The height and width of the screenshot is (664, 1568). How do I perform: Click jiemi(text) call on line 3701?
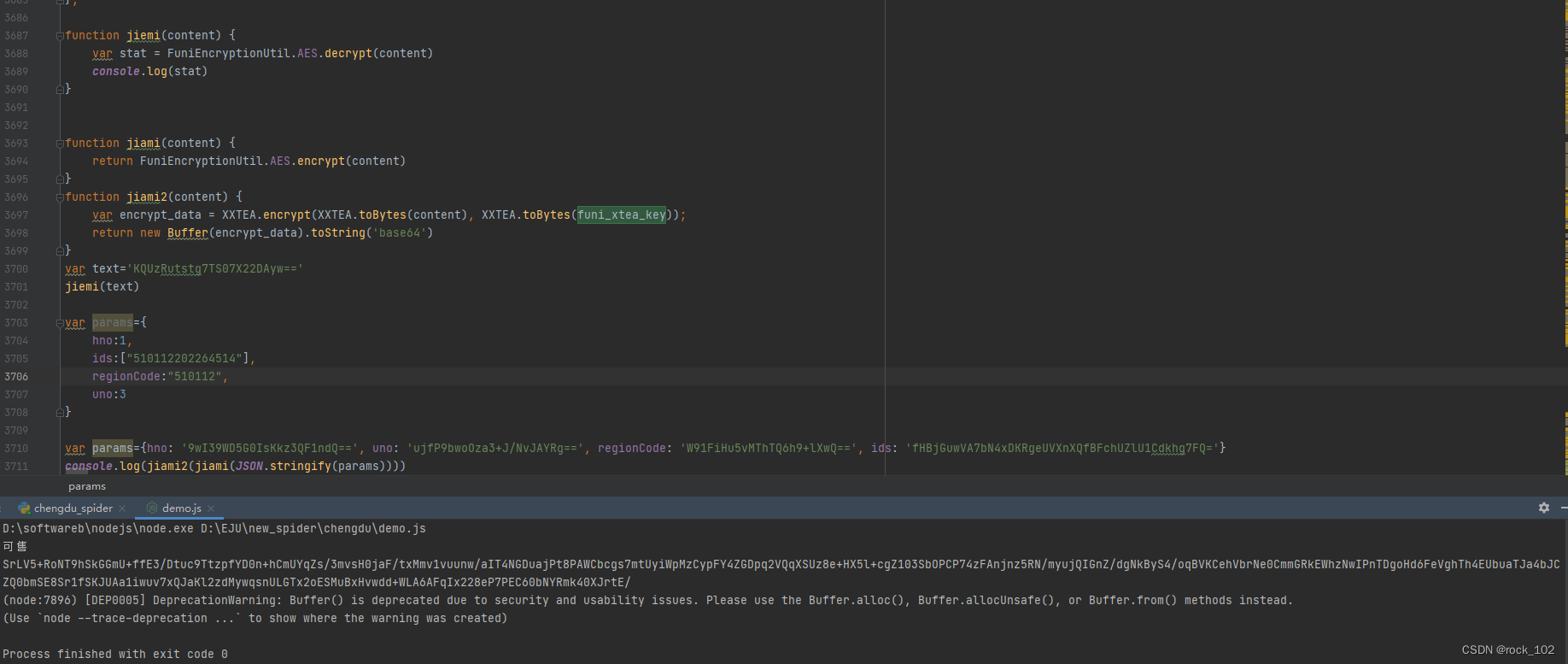102,287
